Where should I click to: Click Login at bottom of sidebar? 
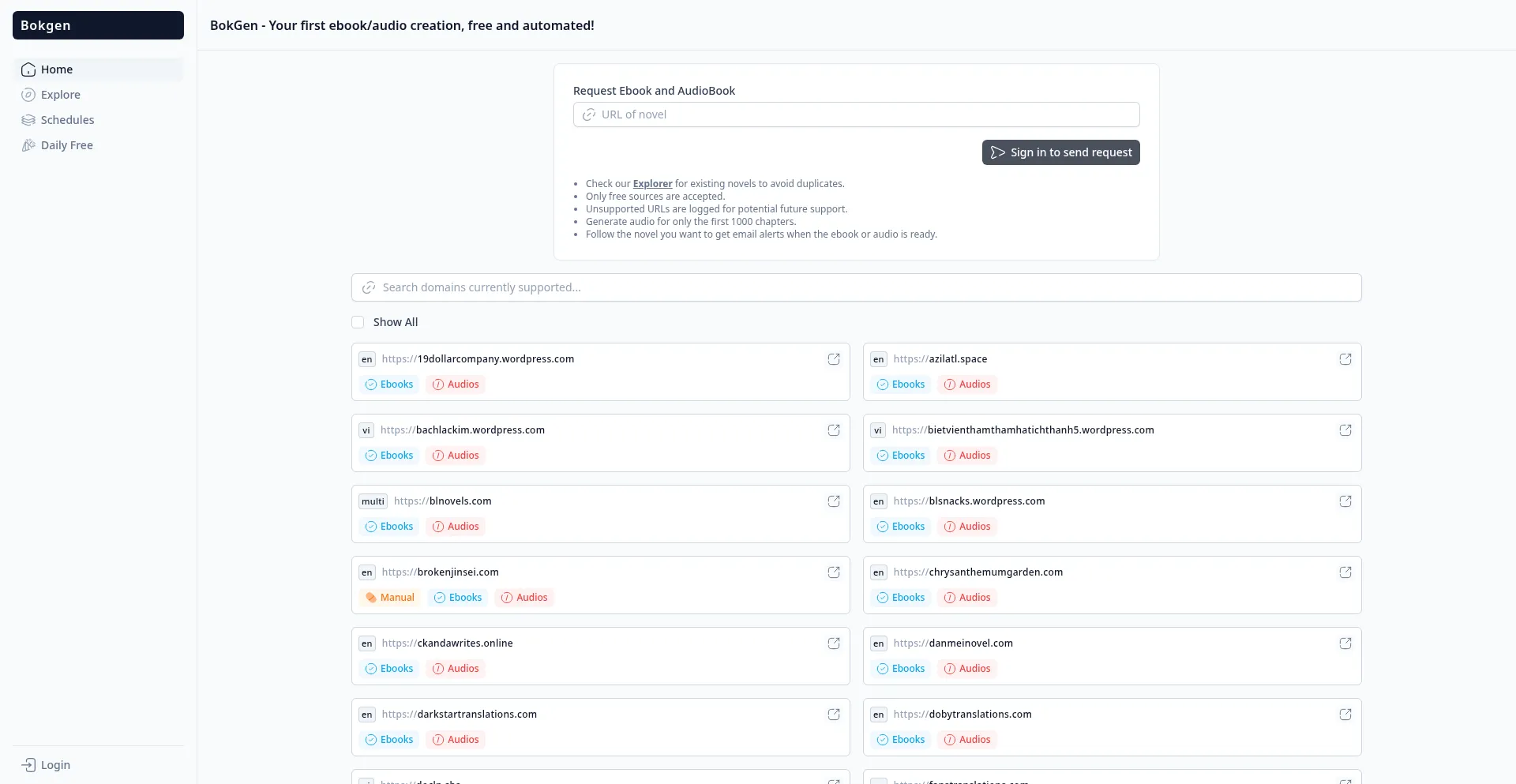[x=54, y=765]
